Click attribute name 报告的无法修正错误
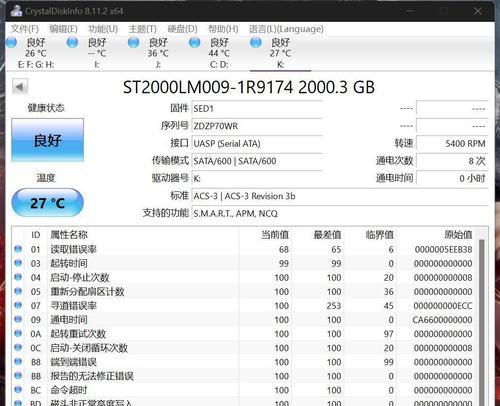Image resolution: width=500 pixels, height=406 pixels. pos(92,376)
